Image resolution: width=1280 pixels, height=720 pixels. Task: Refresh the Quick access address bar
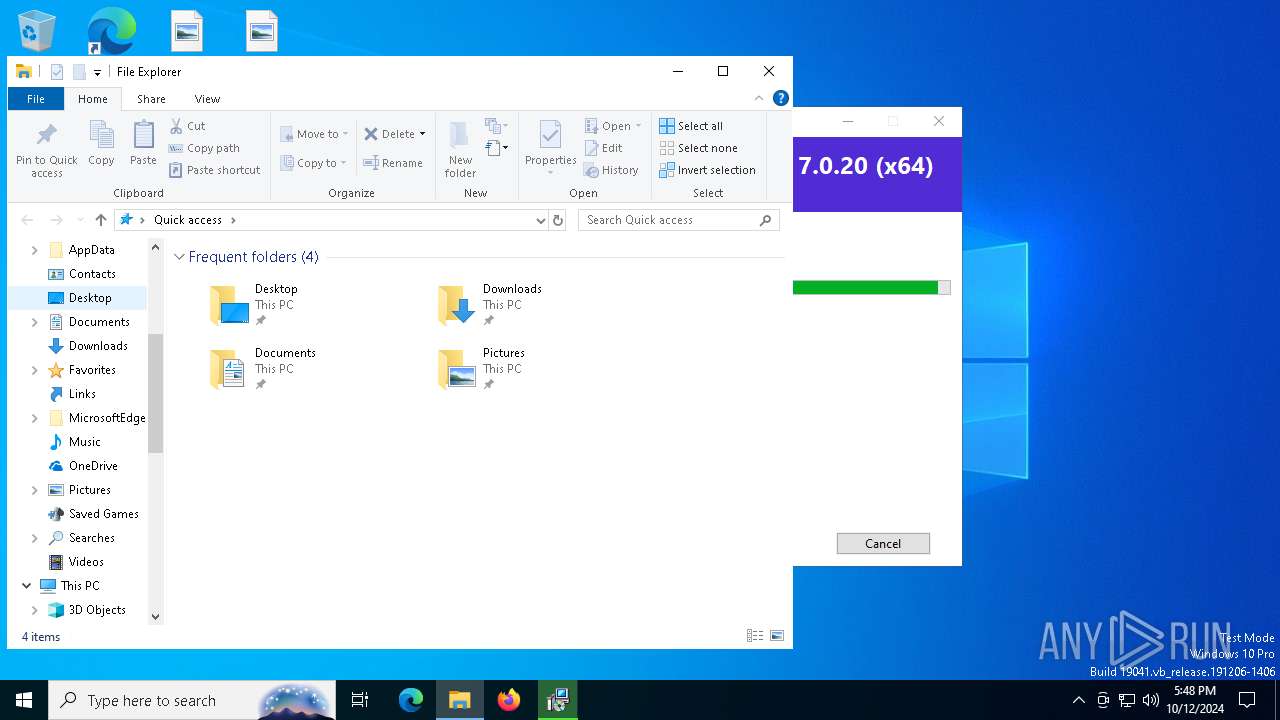coord(558,220)
